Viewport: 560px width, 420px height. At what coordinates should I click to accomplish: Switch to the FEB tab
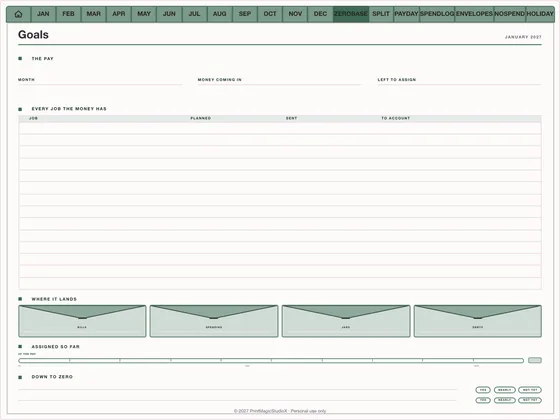click(x=68, y=14)
